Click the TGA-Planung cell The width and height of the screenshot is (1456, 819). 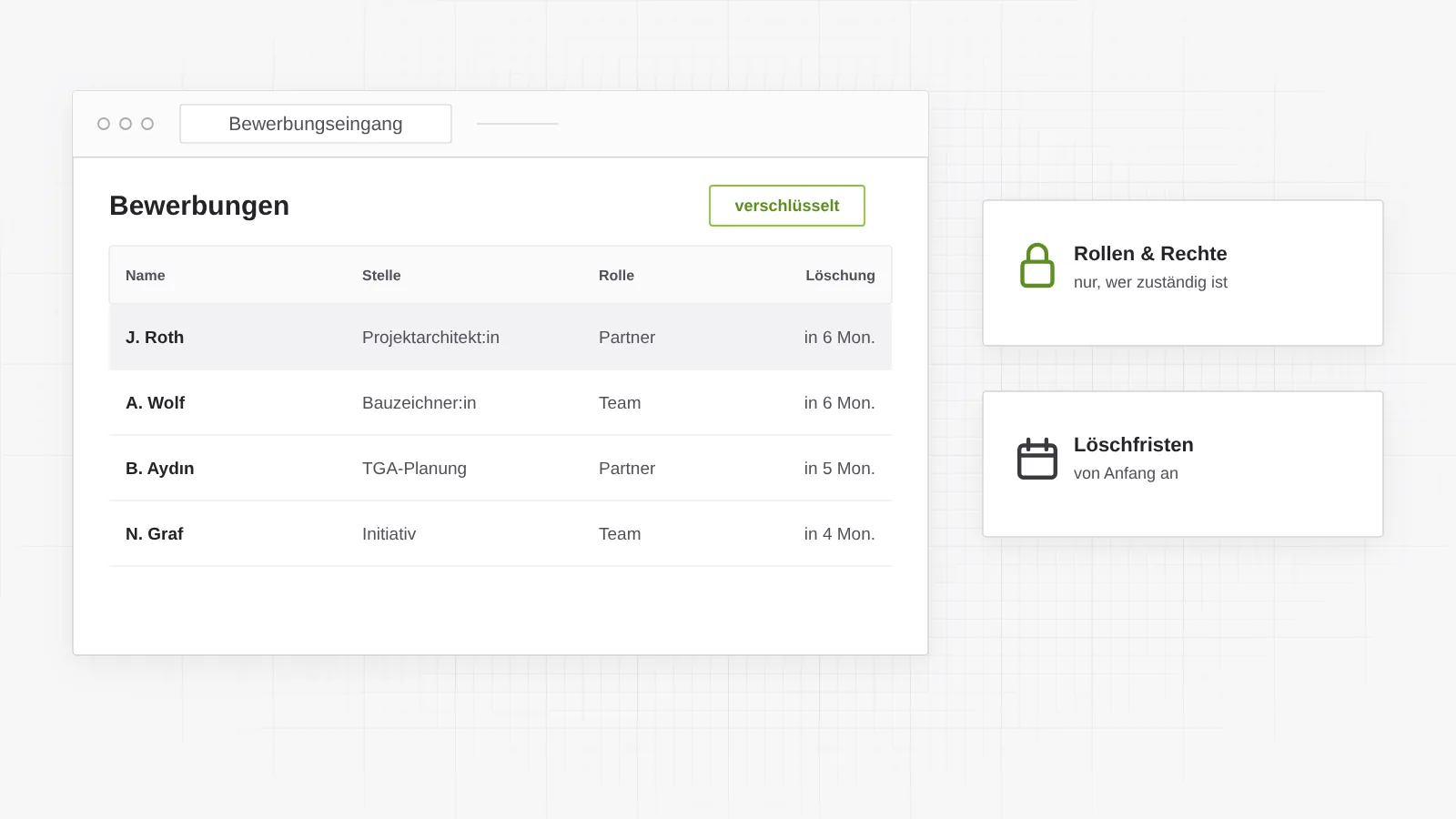click(414, 469)
